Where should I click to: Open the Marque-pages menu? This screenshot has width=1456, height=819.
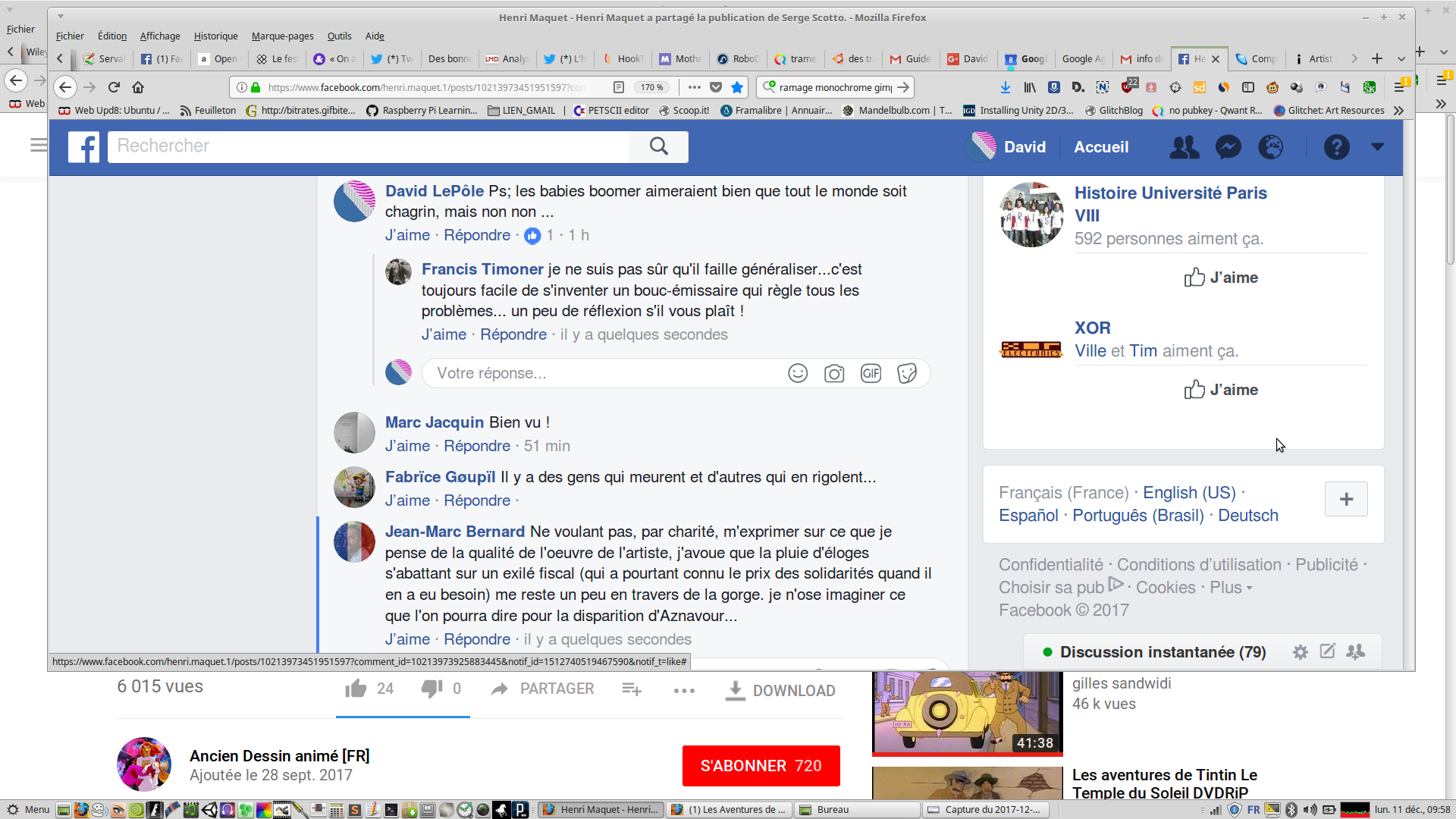coord(282,36)
